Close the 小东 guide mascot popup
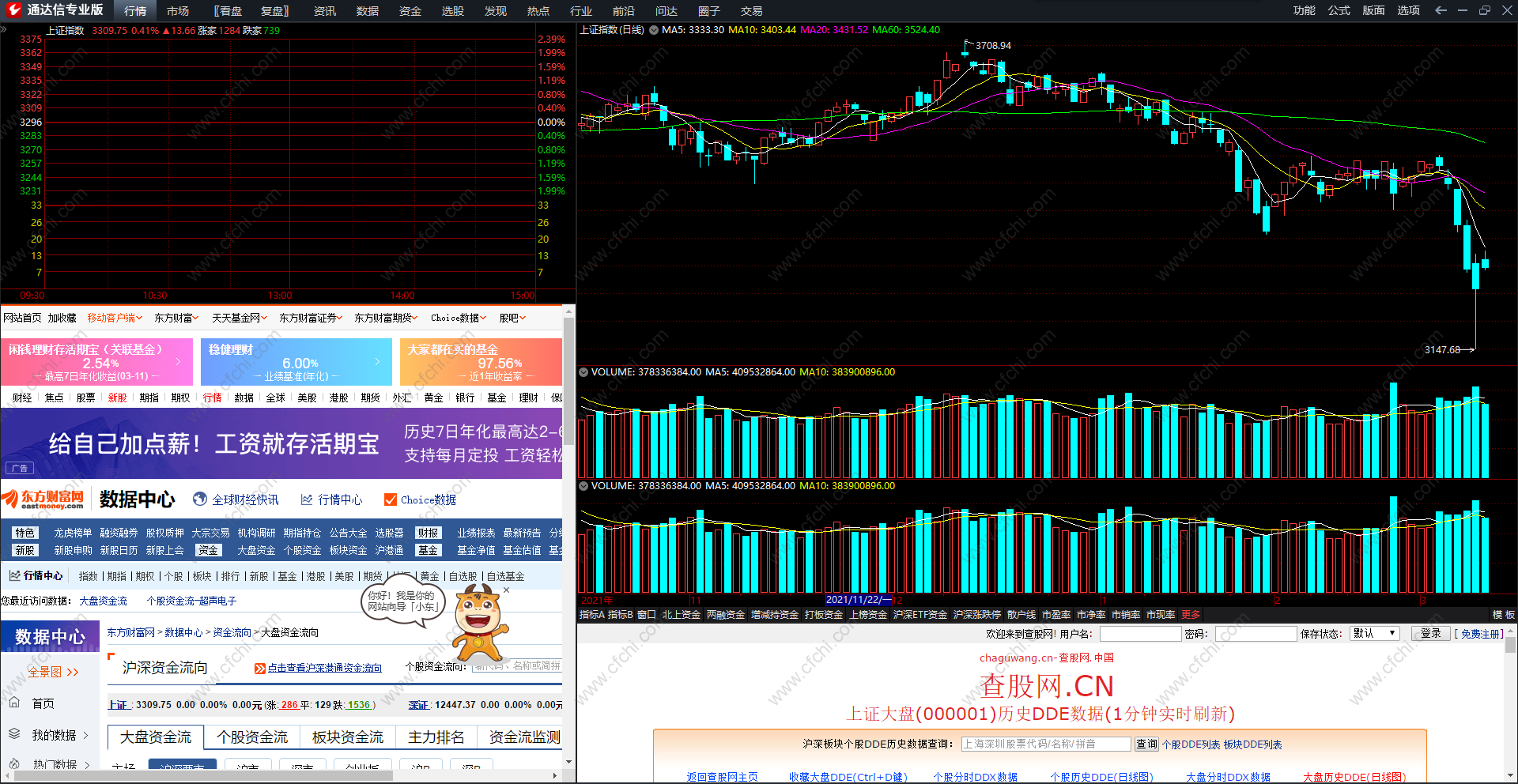 coord(507,590)
